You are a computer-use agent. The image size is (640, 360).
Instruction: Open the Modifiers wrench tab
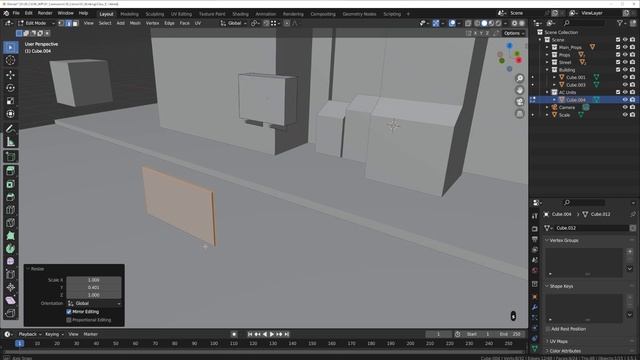point(535,307)
